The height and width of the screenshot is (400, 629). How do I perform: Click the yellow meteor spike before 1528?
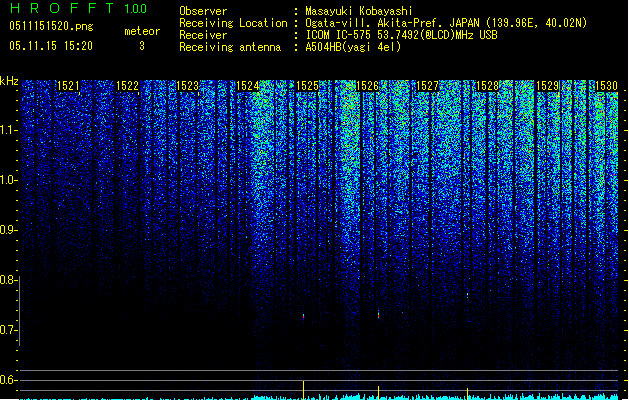point(467,394)
